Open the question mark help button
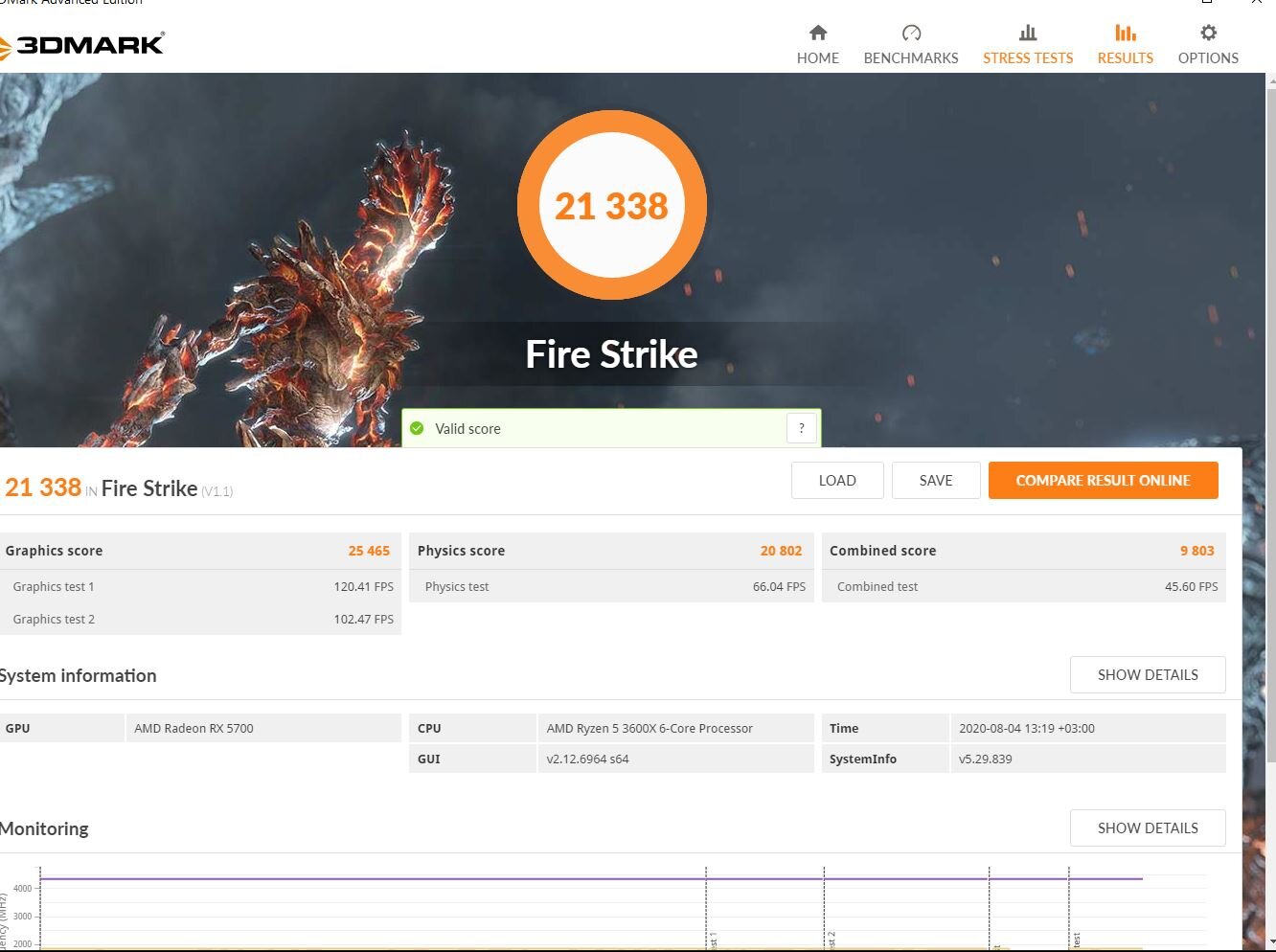Viewport: 1276px width, 952px height. (x=802, y=428)
